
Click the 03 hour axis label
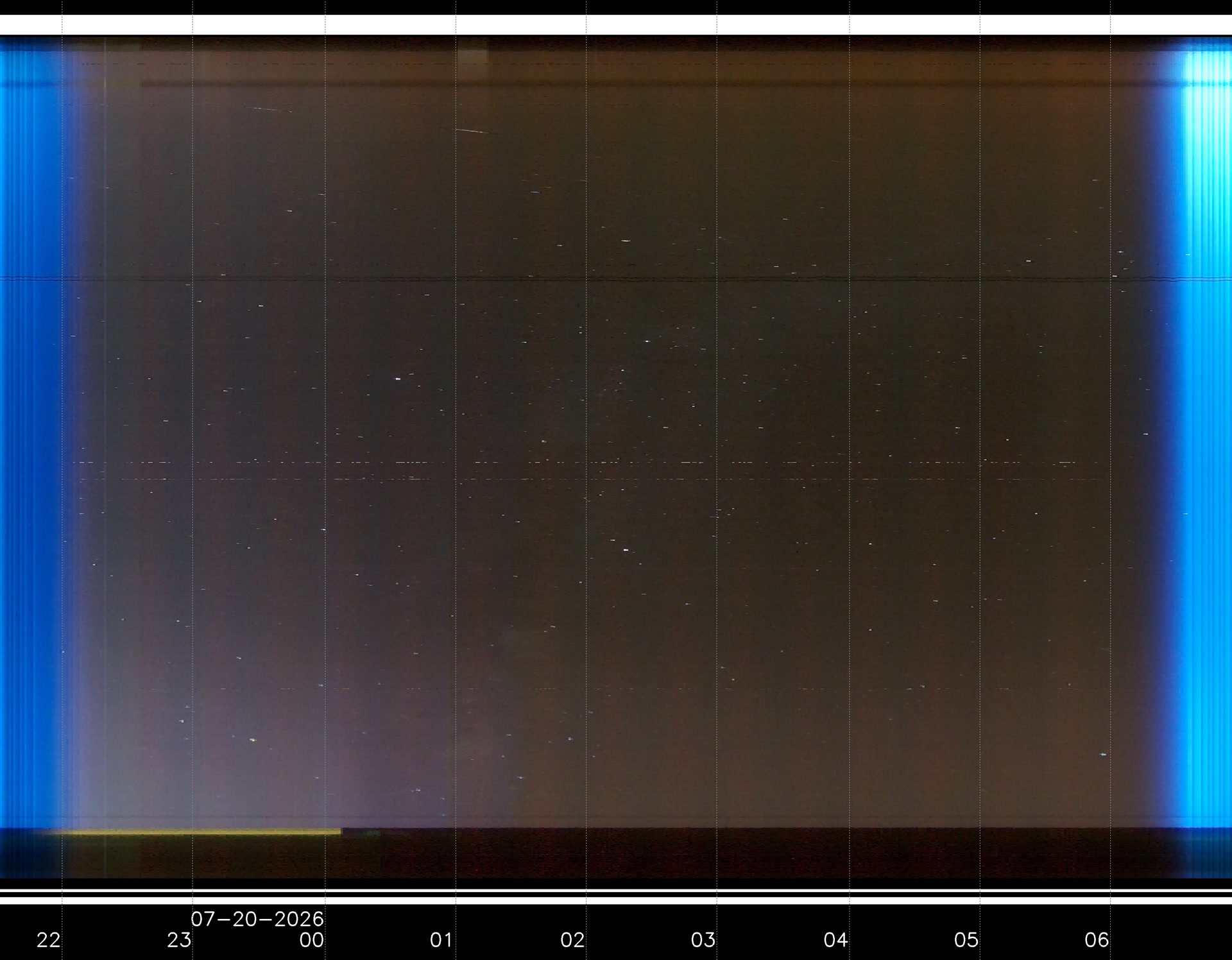pyautogui.click(x=703, y=940)
